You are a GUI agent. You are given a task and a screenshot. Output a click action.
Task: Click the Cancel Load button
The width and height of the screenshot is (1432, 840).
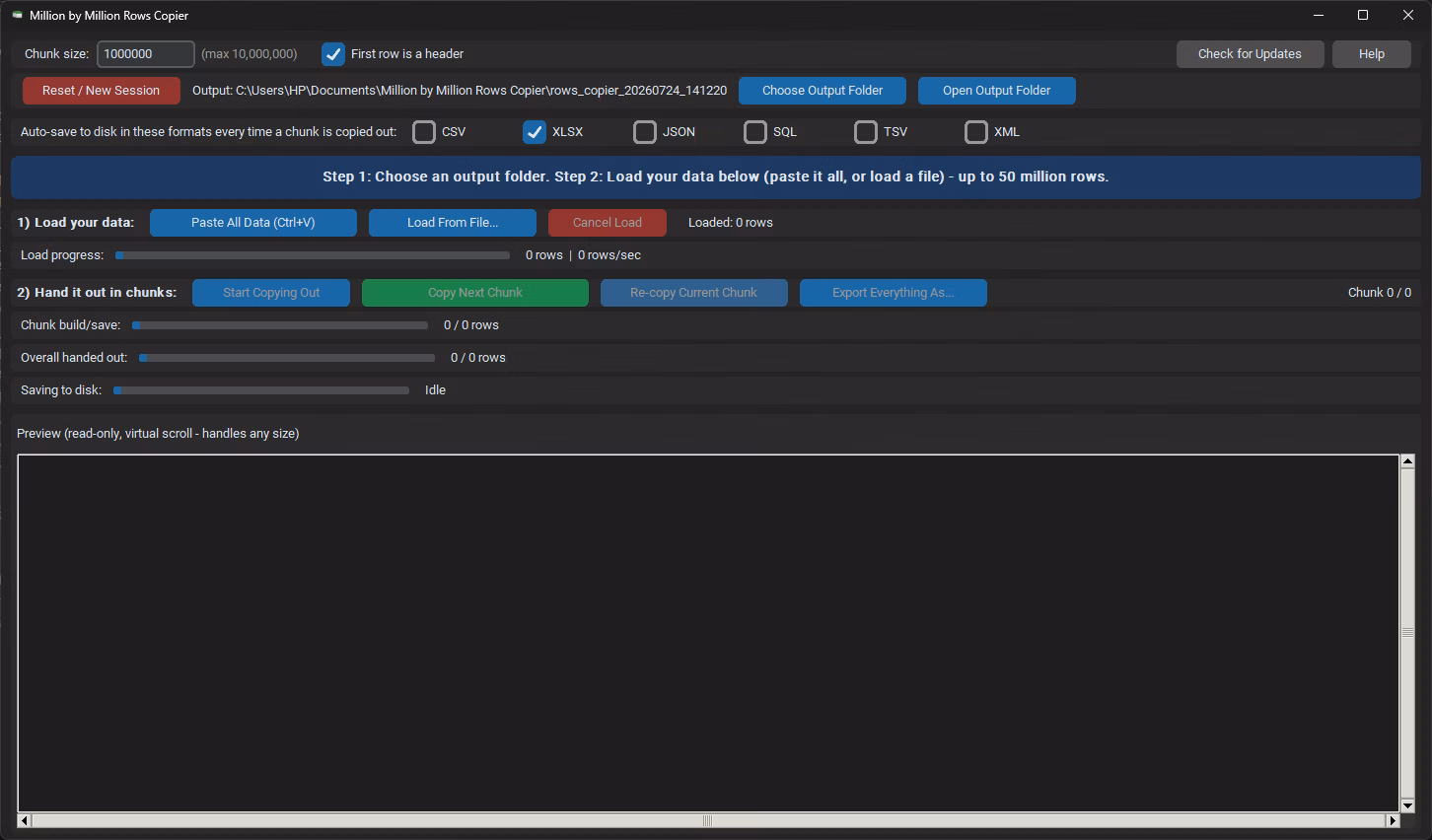(608, 223)
